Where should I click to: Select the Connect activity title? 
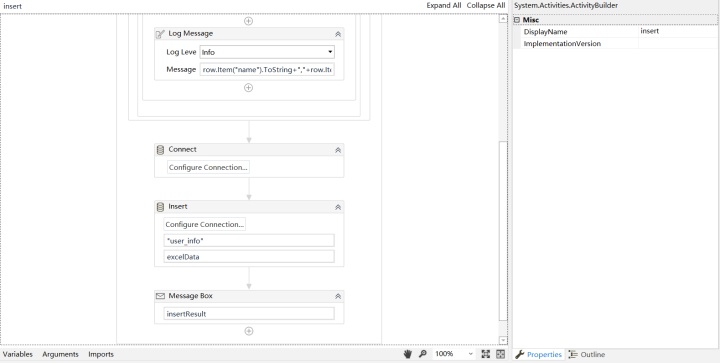[x=182, y=150]
